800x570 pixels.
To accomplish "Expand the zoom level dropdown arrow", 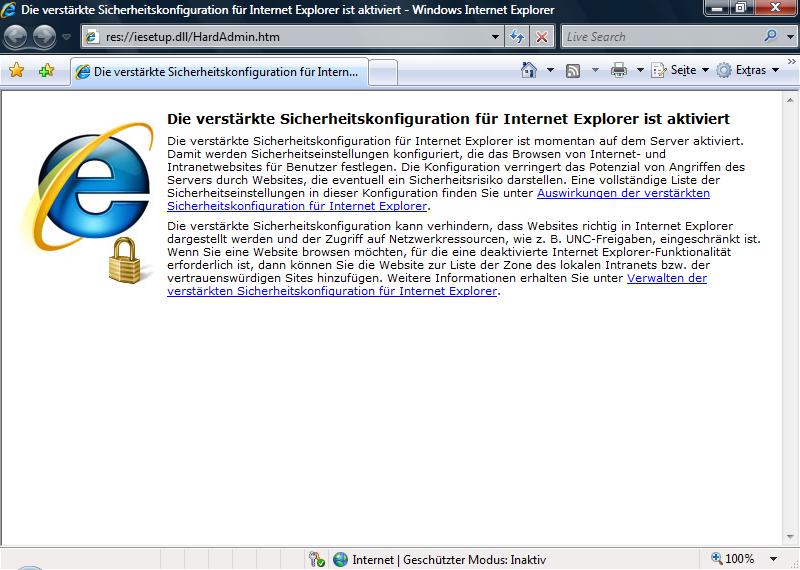I will point(773,559).
